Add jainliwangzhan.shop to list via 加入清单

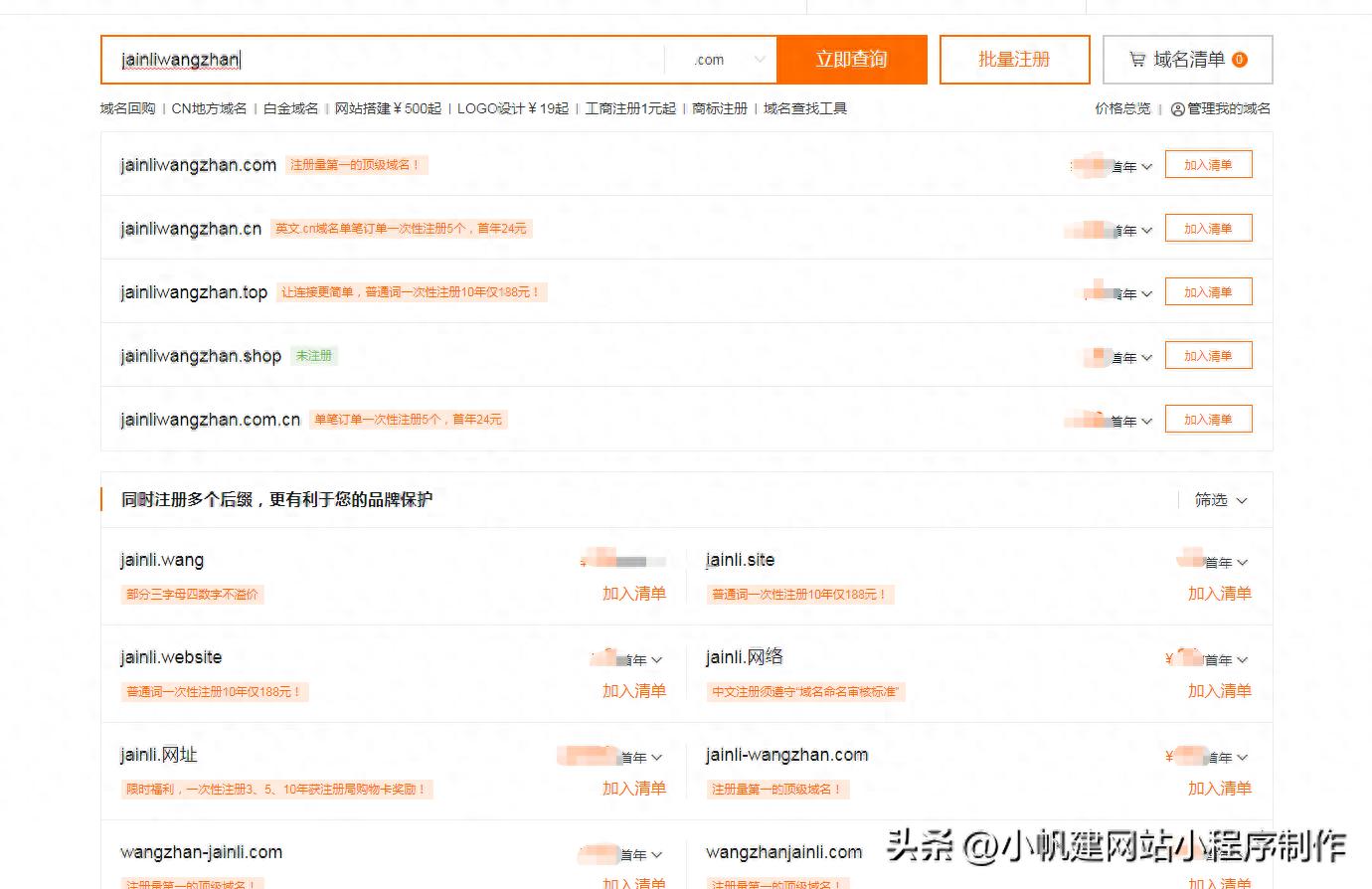(1208, 356)
